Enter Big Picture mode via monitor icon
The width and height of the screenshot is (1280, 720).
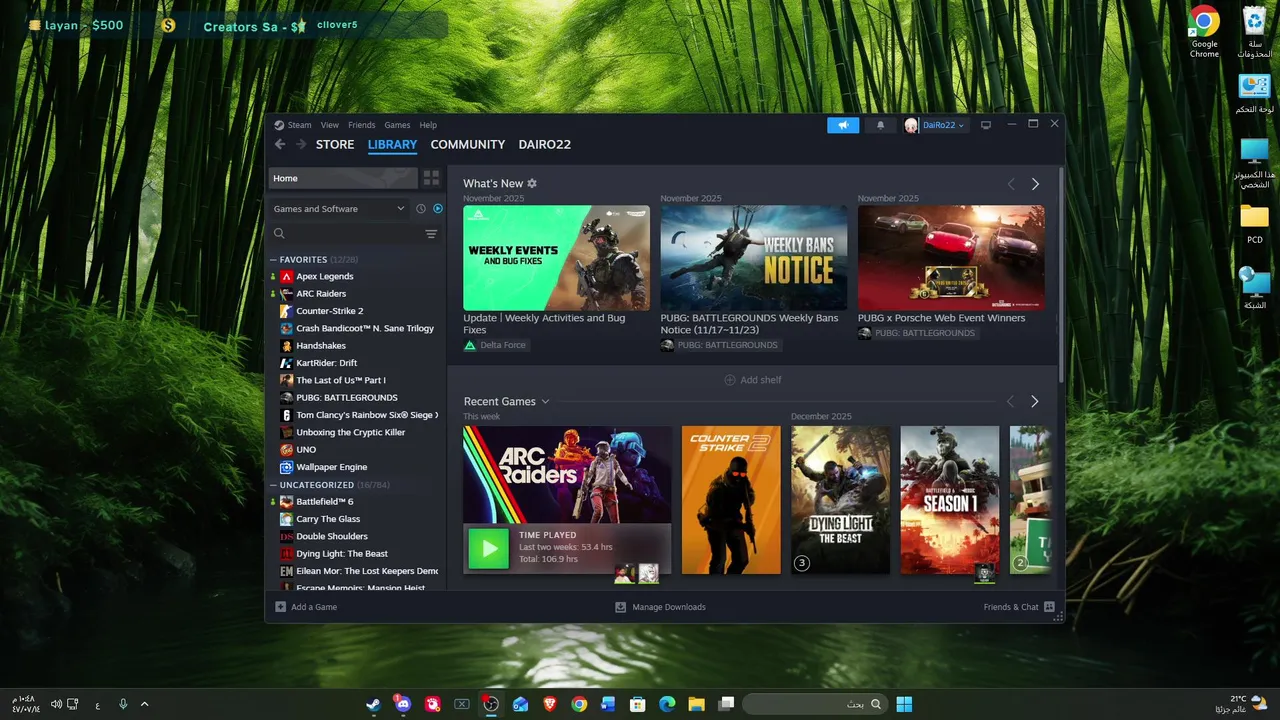[x=986, y=125]
